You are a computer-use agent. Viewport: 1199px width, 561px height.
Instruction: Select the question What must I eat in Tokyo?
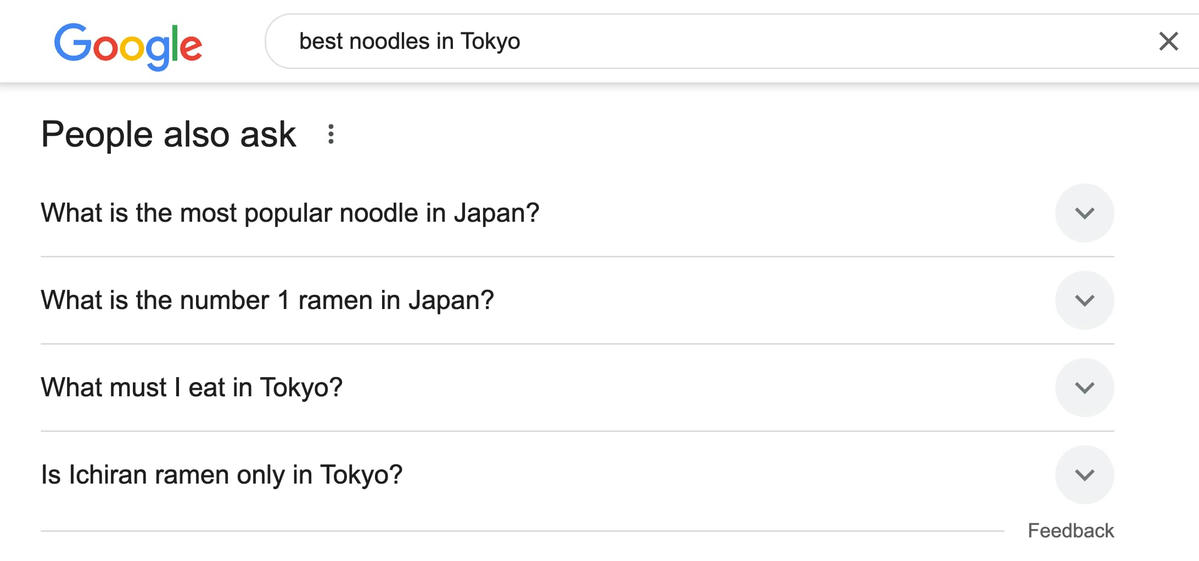[x=191, y=388]
